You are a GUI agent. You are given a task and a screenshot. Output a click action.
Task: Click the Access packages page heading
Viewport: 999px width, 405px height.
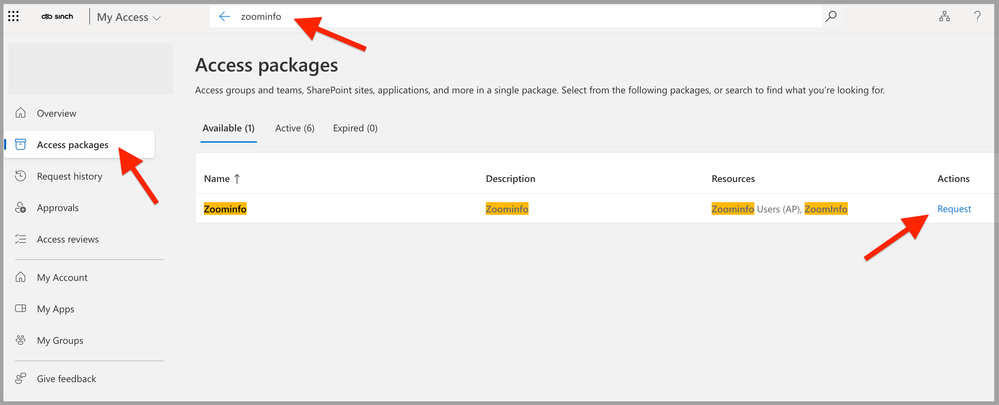tap(267, 65)
